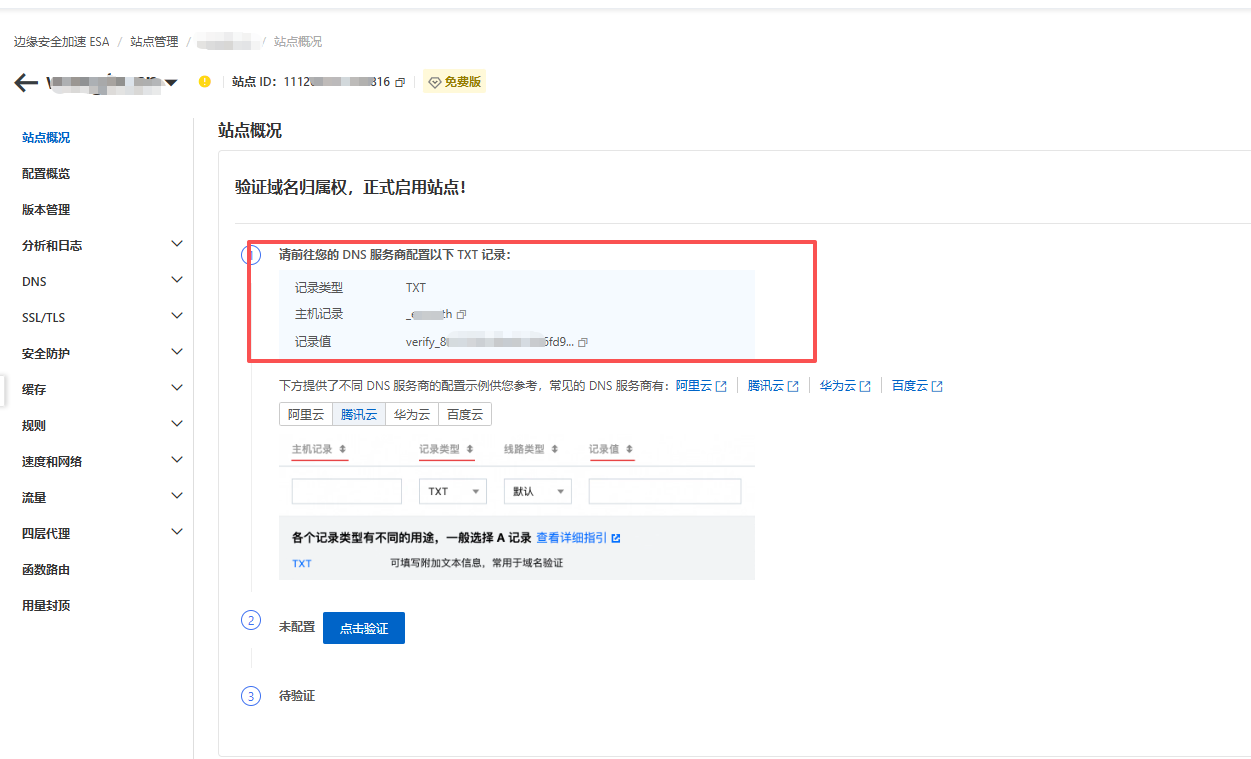The width and height of the screenshot is (1251, 759).
Task: Select 版本管理 in the sidebar
Action: click(x=44, y=209)
